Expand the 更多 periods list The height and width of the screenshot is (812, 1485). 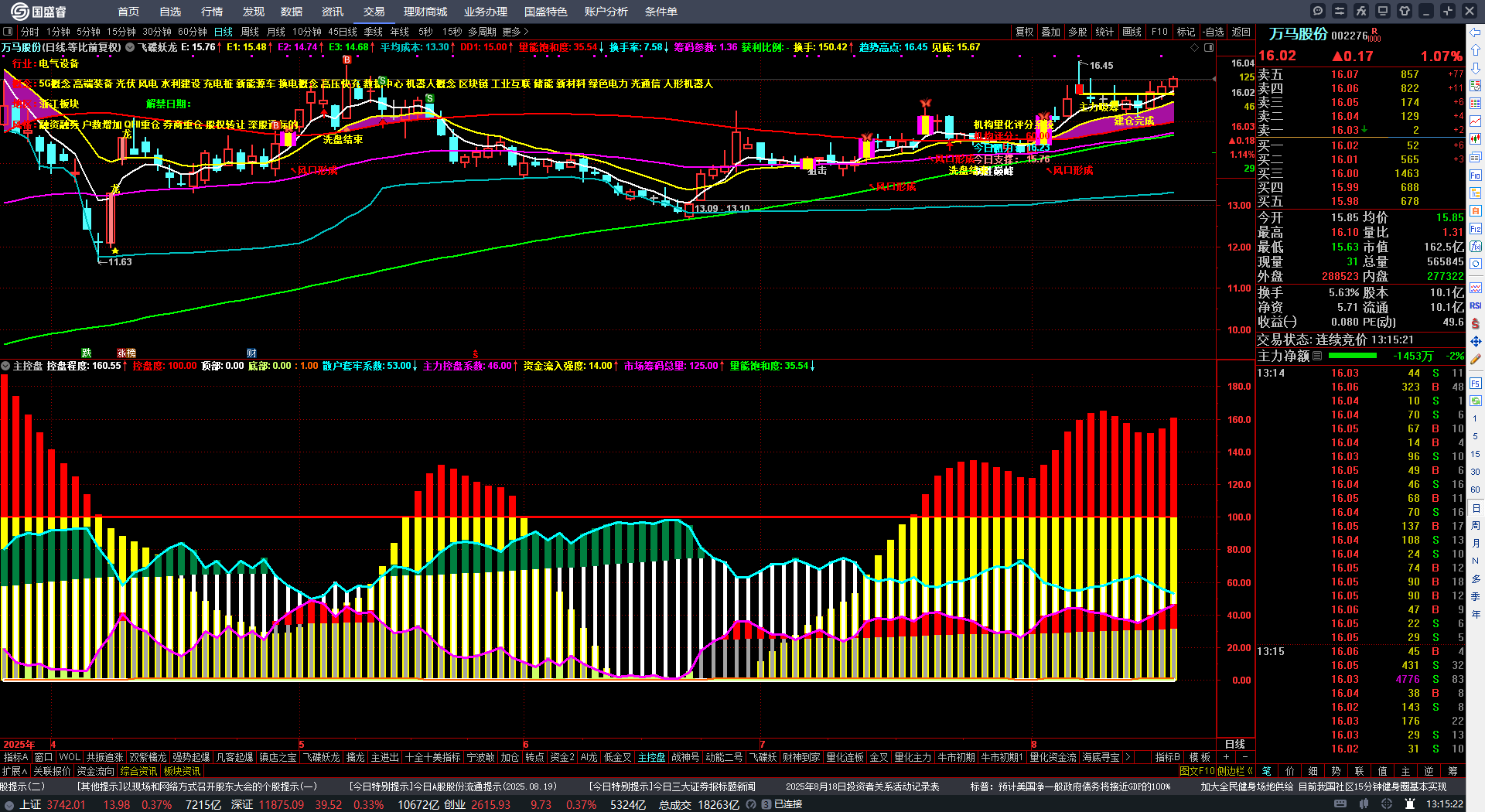click(x=515, y=32)
